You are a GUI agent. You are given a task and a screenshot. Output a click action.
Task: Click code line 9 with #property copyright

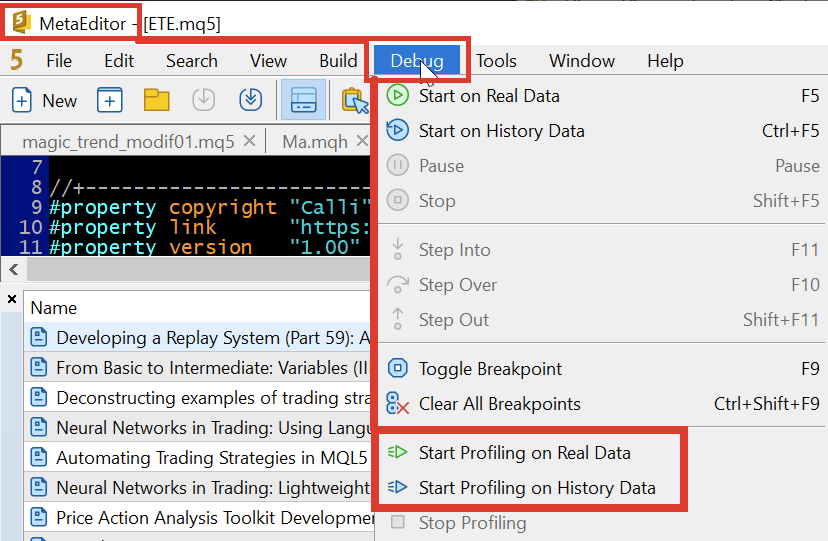coord(210,207)
